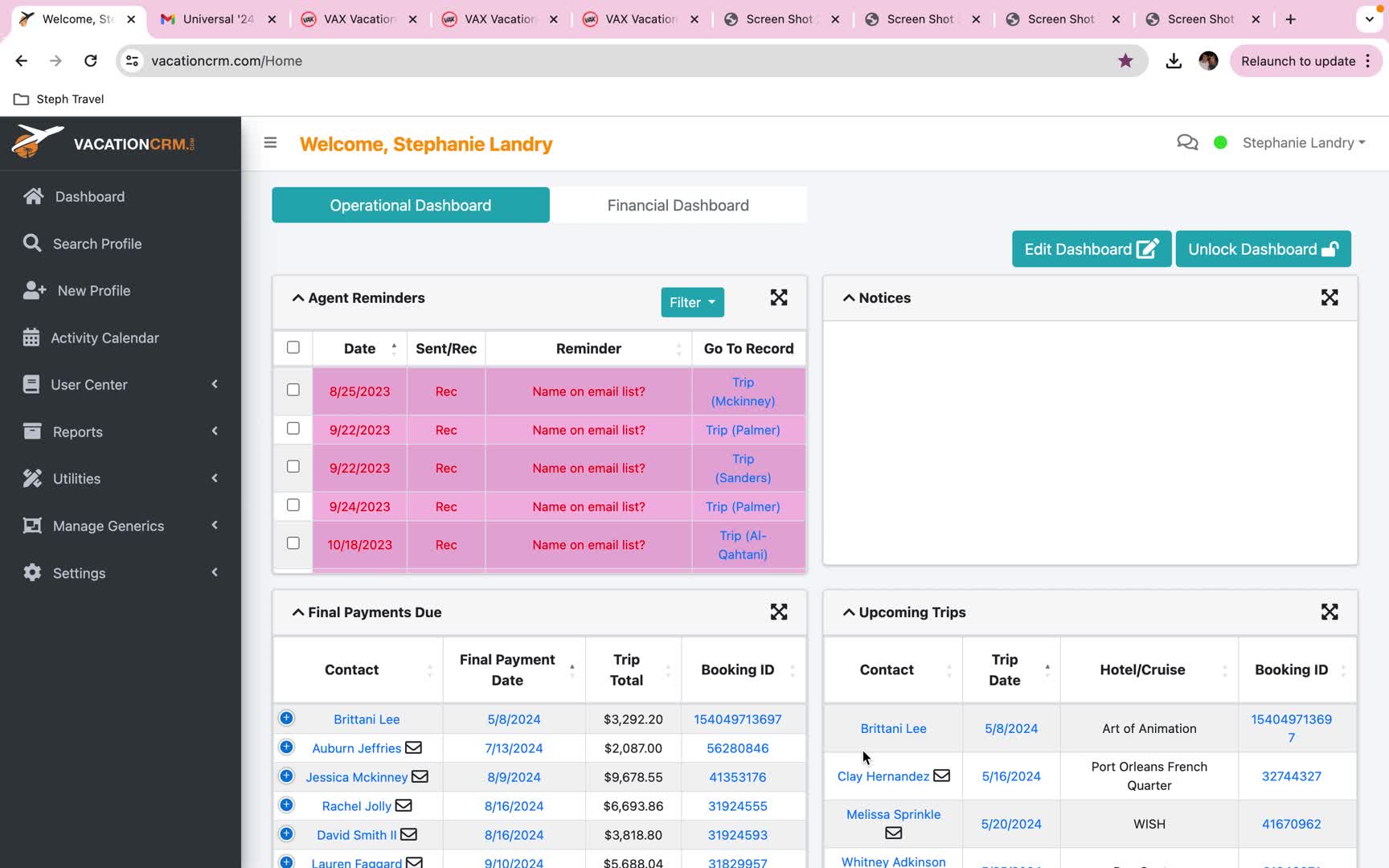
Task: Check the 9/24/2023 reminder checkbox
Action: 293,505
